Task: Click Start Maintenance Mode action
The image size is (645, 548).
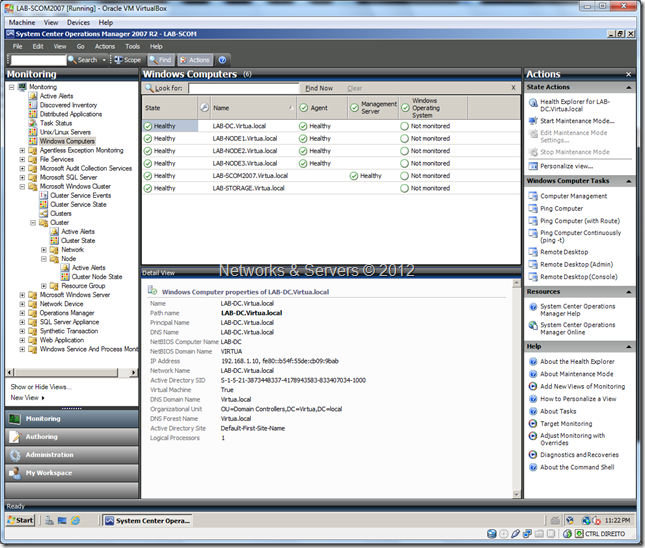Action: (576, 120)
